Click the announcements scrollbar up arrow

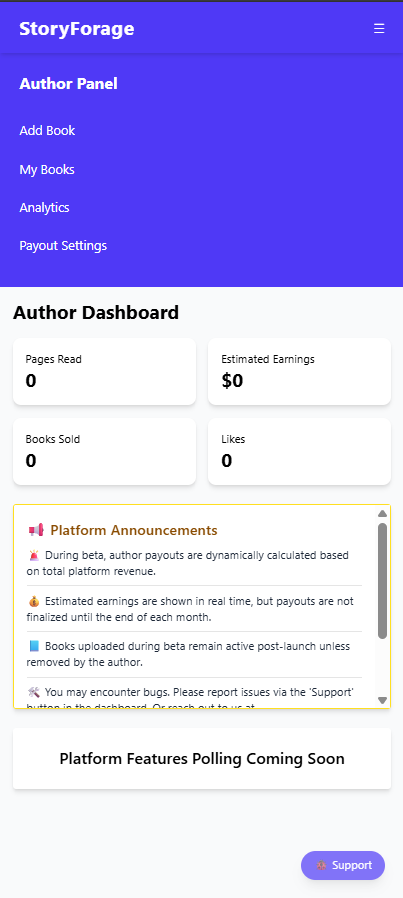pos(382,514)
